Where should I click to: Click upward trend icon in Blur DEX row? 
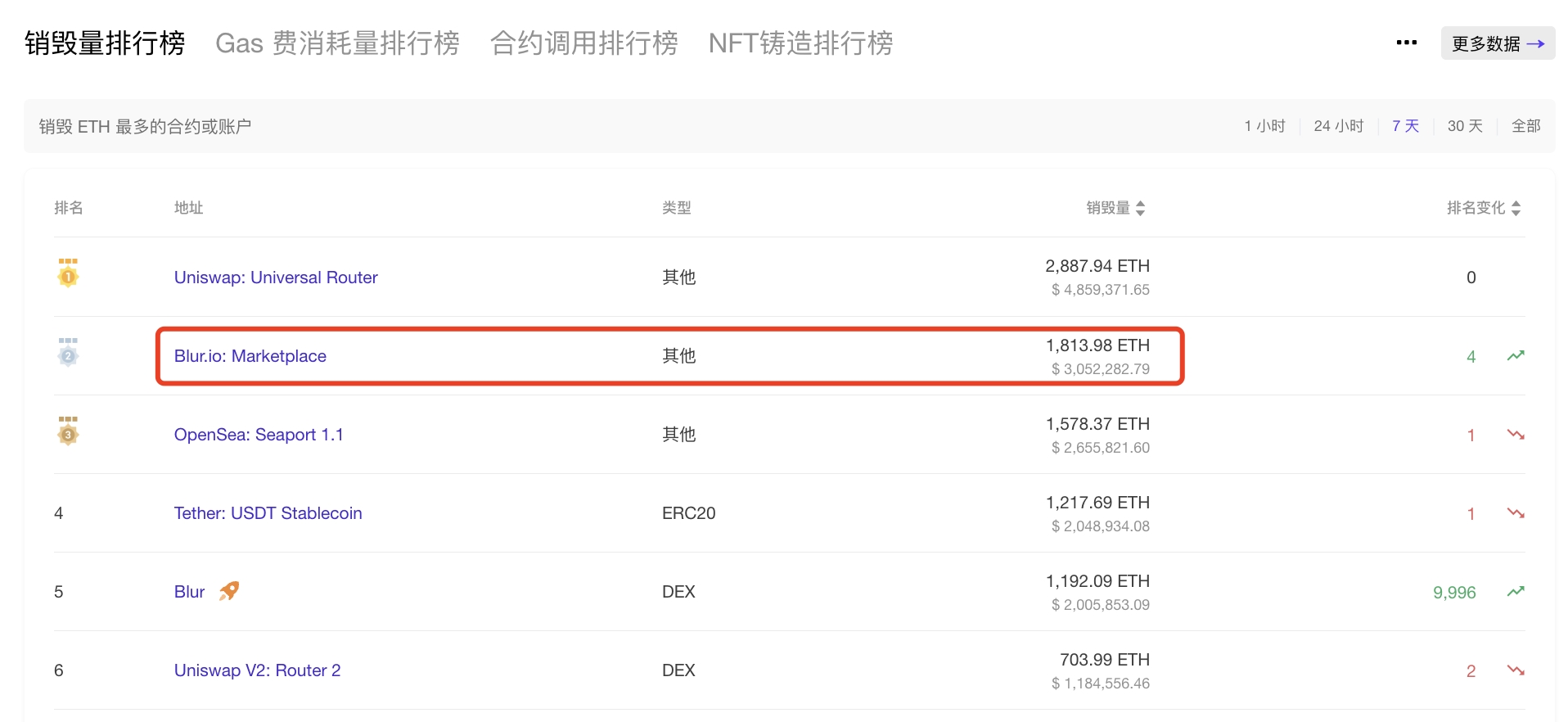[1516, 591]
